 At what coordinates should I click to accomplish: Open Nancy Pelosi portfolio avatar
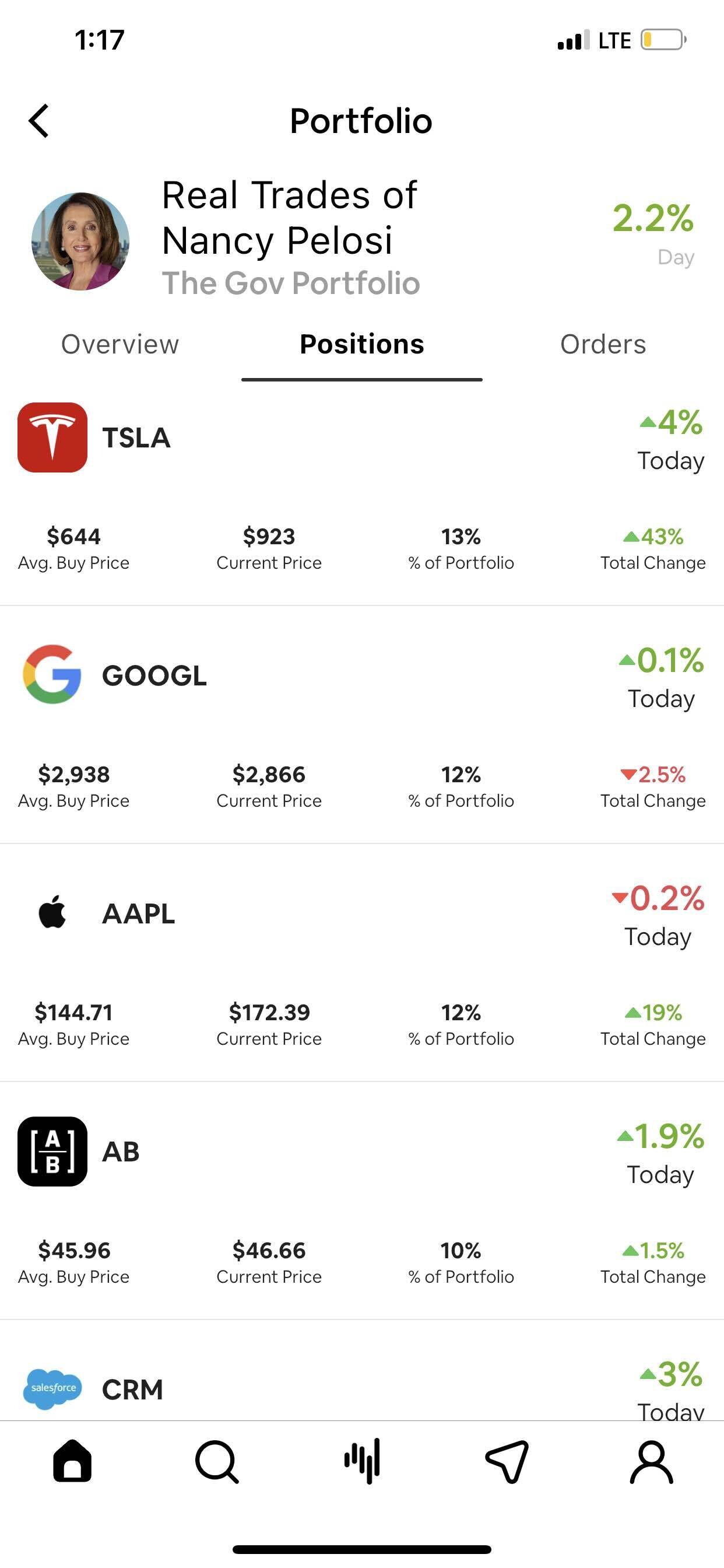80,241
